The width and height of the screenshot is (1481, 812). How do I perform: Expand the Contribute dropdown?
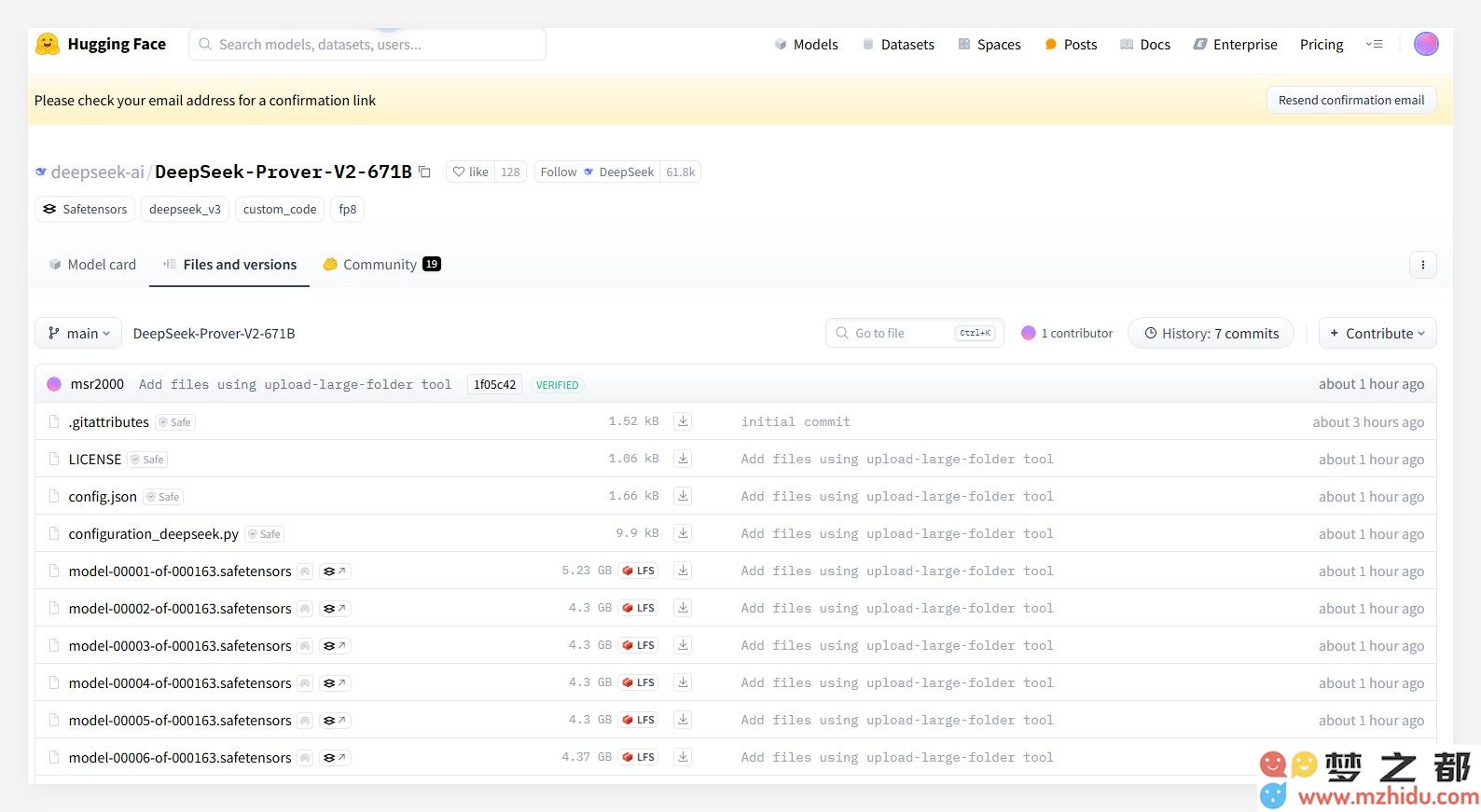(x=1377, y=333)
